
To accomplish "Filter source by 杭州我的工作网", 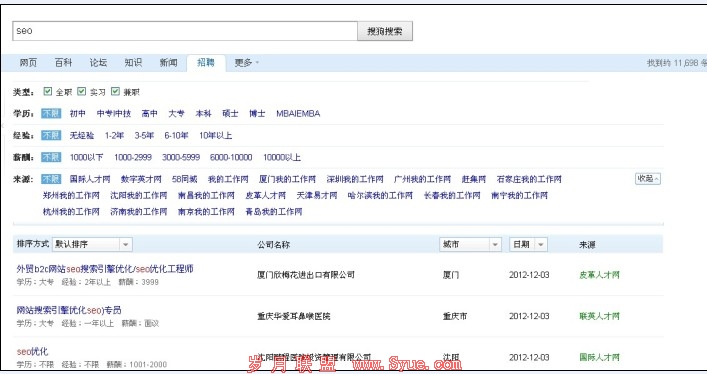I will [x=71, y=212].
